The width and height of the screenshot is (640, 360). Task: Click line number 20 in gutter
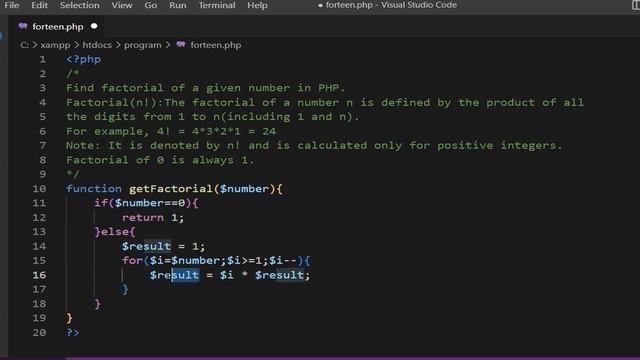[x=39, y=333]
